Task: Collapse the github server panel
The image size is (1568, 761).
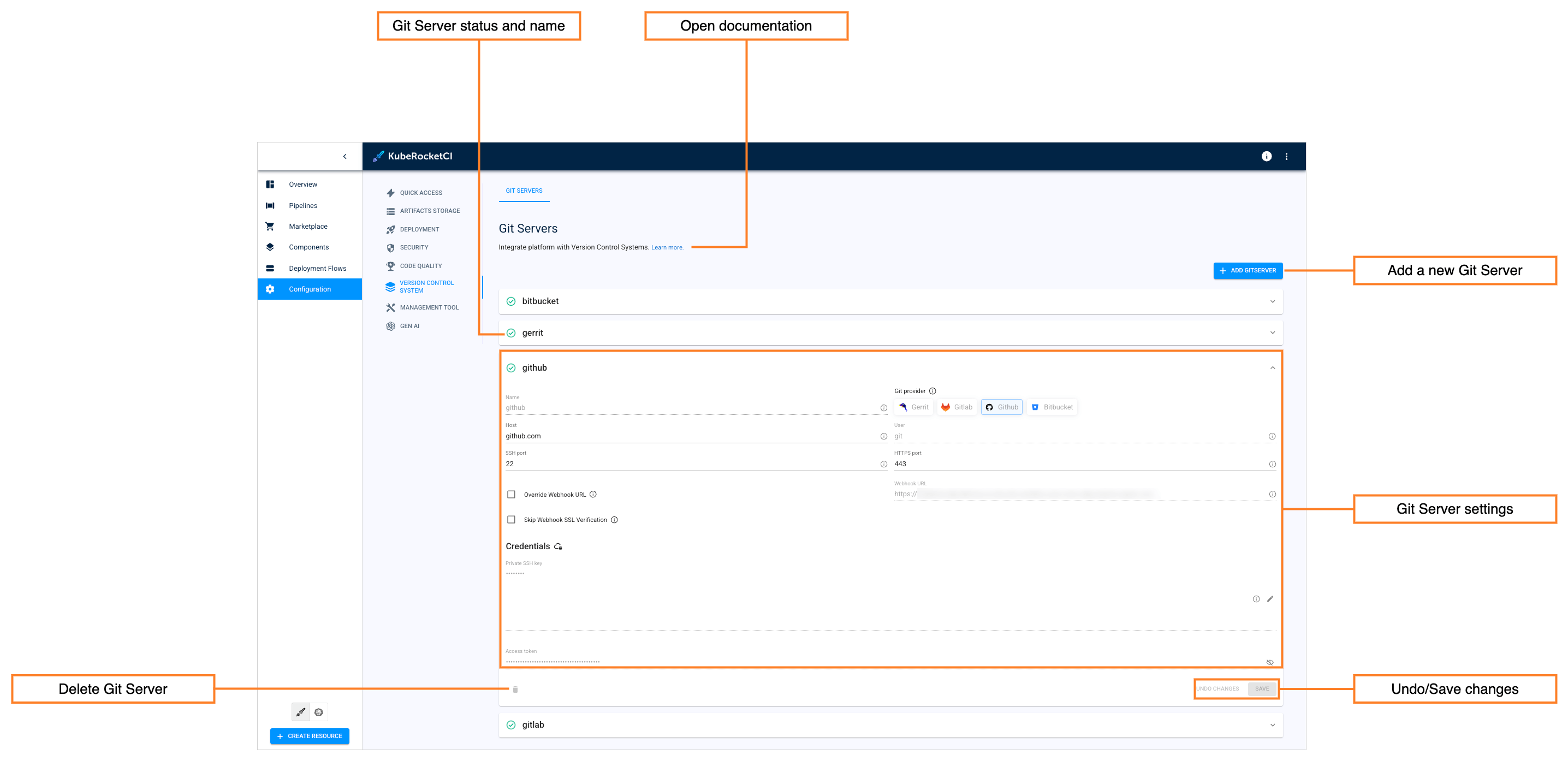Action: click(x=1272, y=368)
